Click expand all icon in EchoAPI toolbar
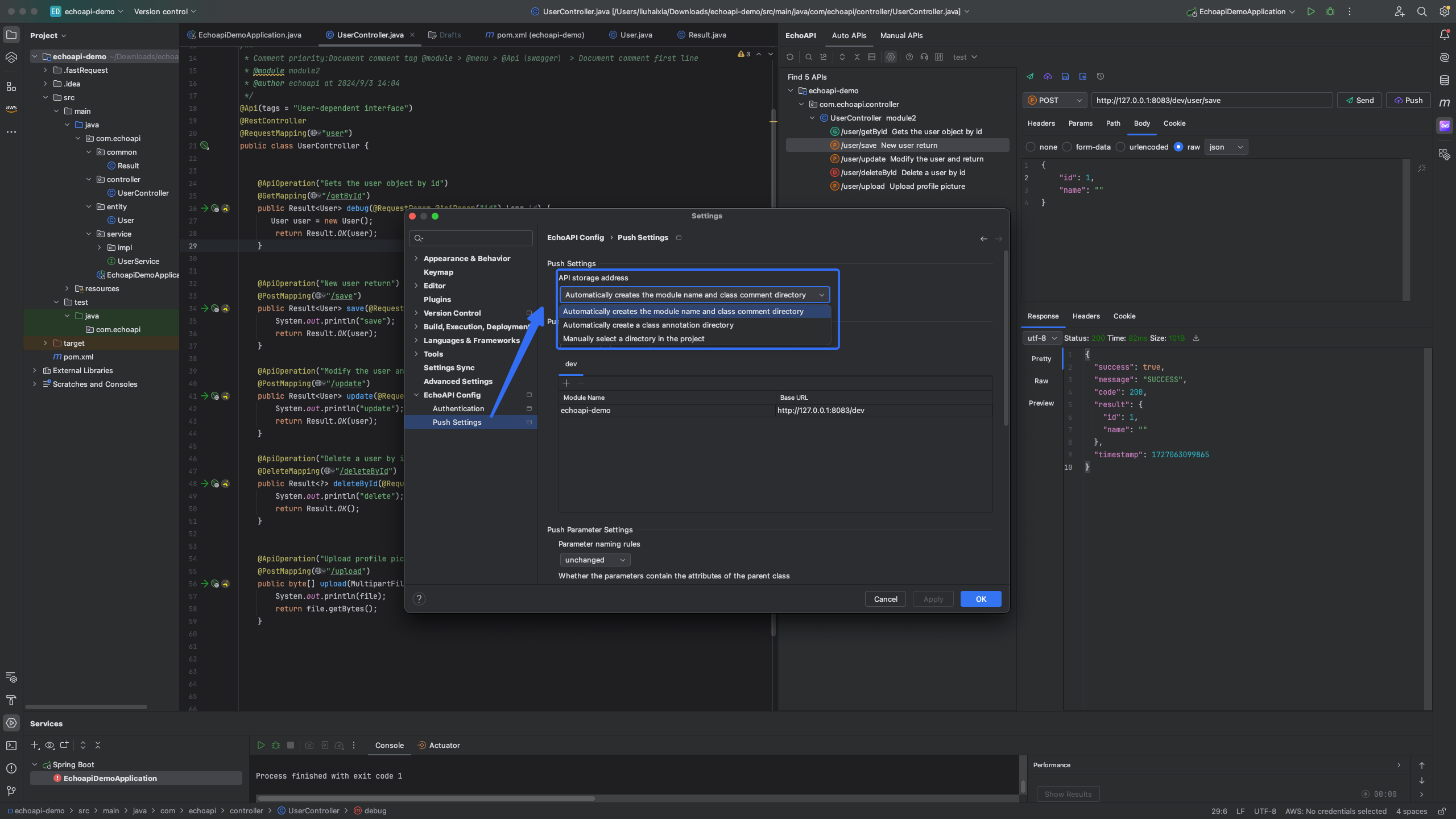This screenshot has width=1456, height=819. (x=842, y=57)
